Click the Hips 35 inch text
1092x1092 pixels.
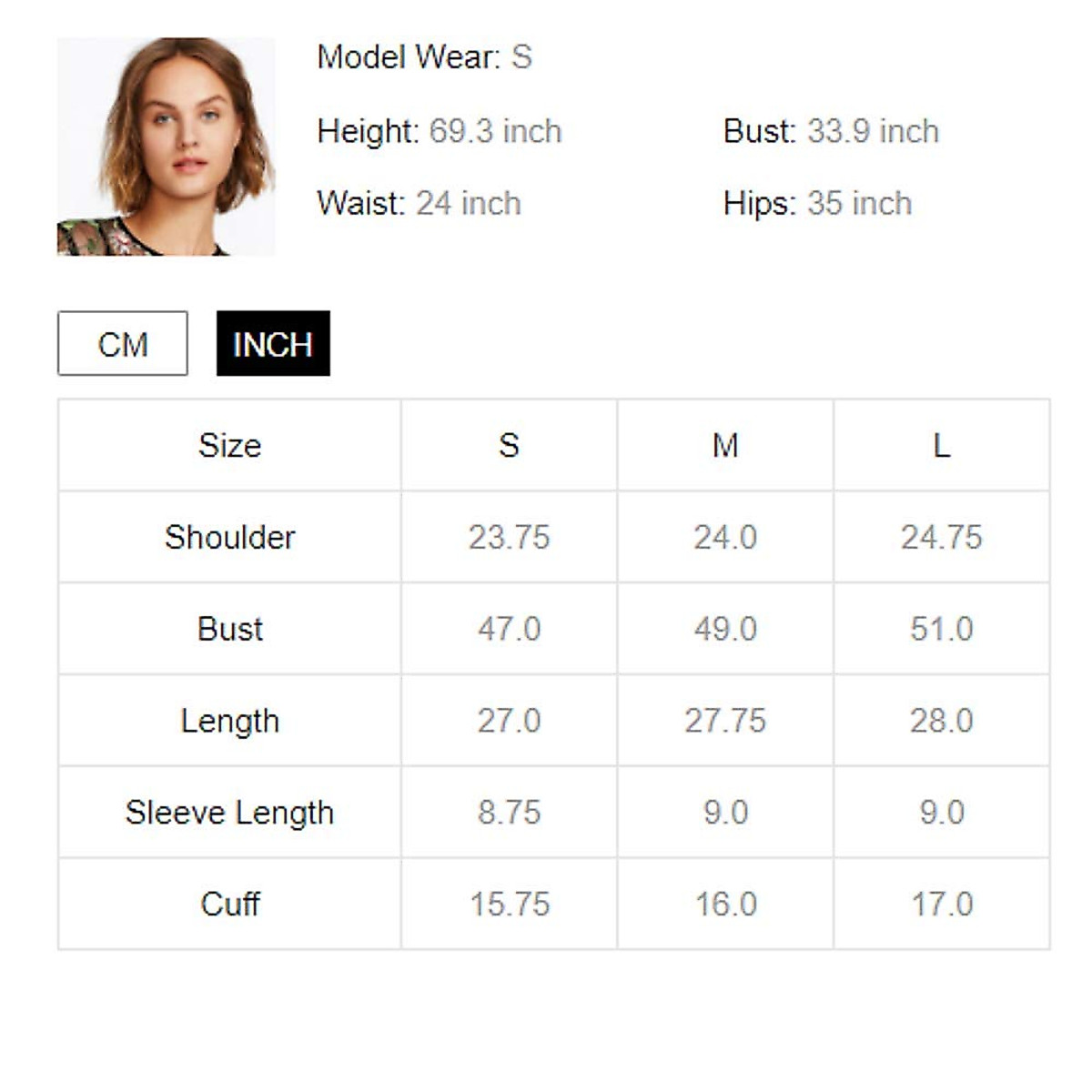point(817,203)
